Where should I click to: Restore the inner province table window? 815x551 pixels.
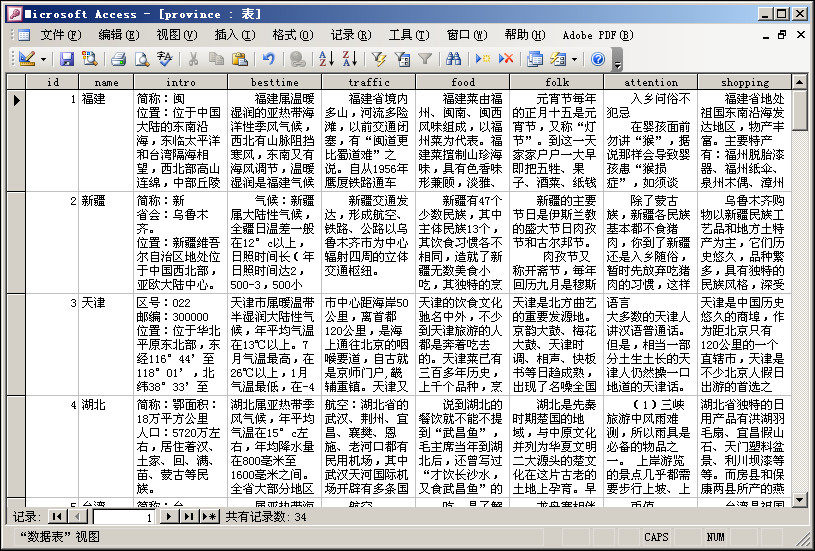tap(782, 35)
